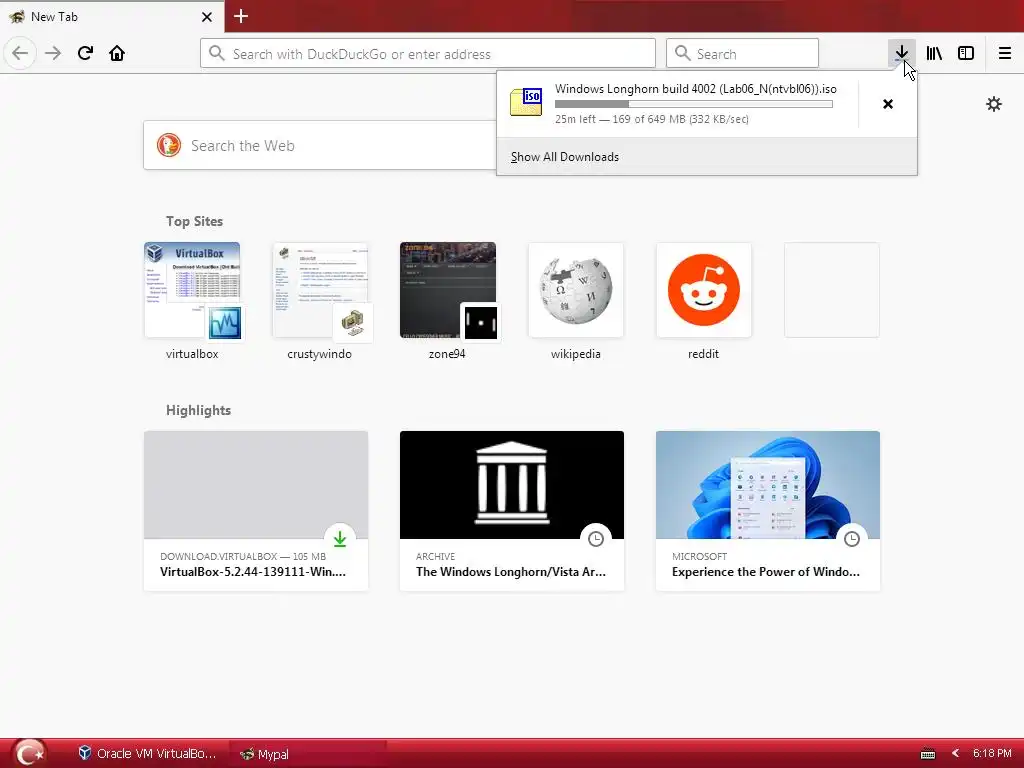This screenshot has height=768, width=1024.
Task: Click the green download badge on VirtualBox card
Action: [340, 539]
